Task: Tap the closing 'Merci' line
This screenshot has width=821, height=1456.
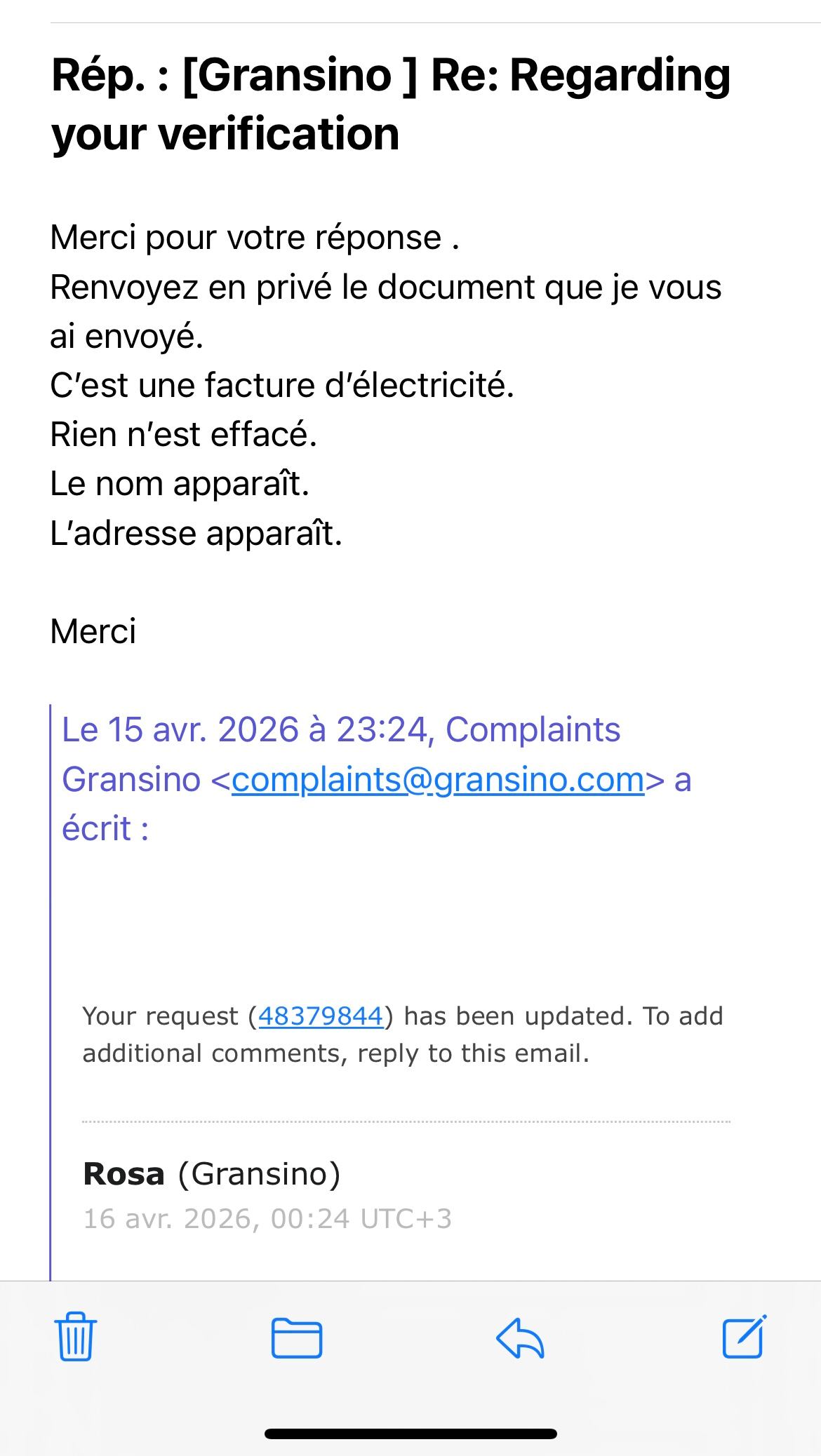Action: [x=93, y=631]
